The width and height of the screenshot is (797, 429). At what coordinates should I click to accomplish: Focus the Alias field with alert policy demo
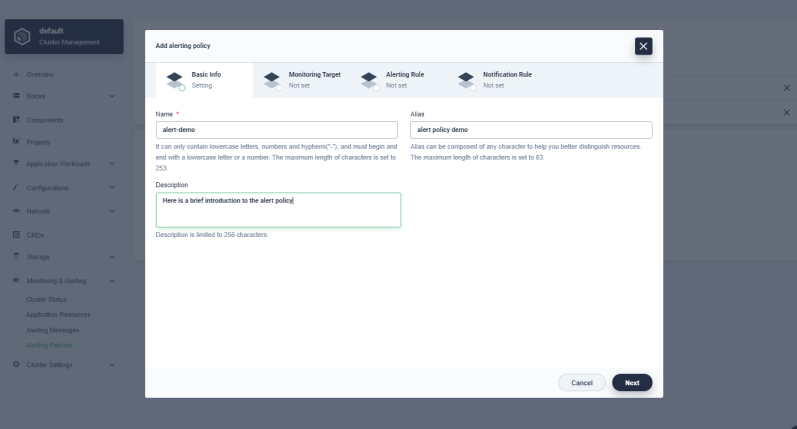click(531, 130)
